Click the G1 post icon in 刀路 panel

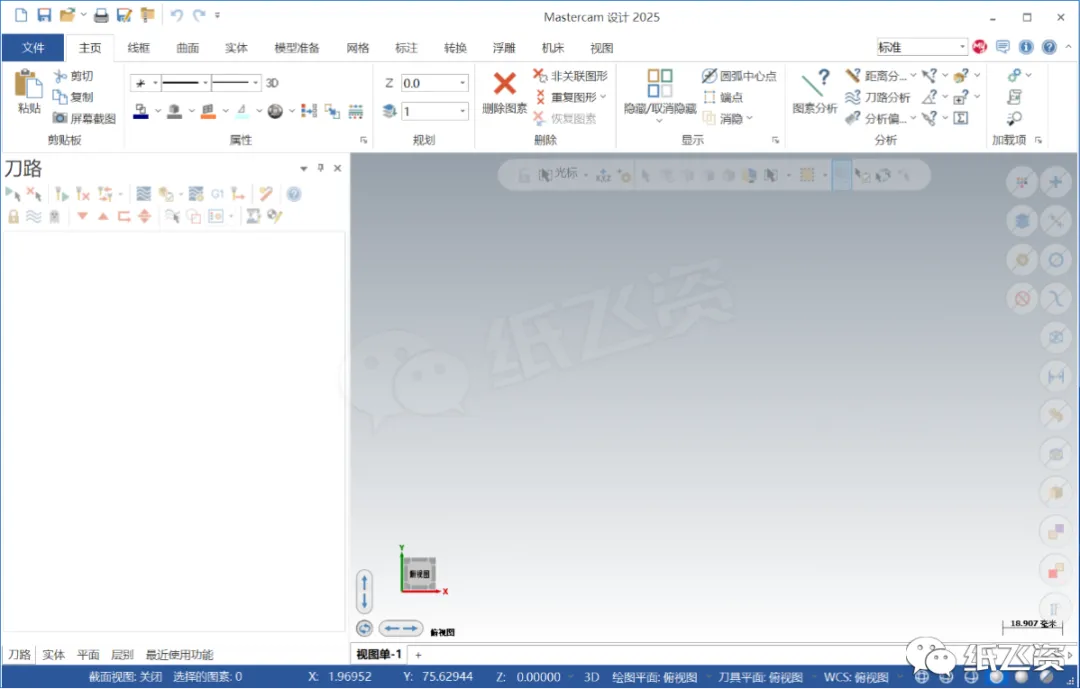point(217,194)
